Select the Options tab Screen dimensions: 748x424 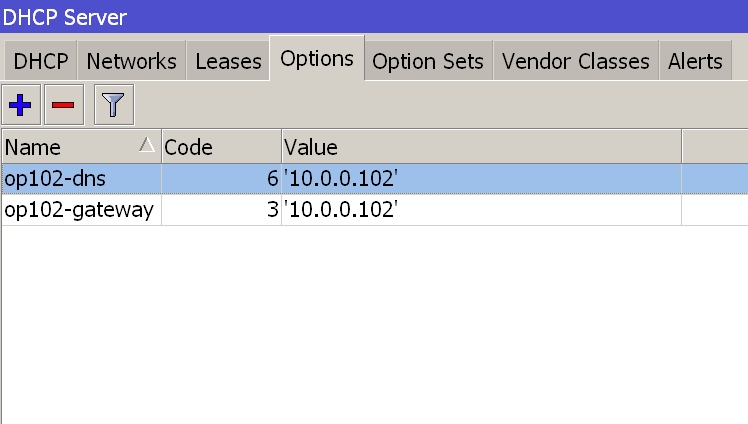click(x=317, y=59)
